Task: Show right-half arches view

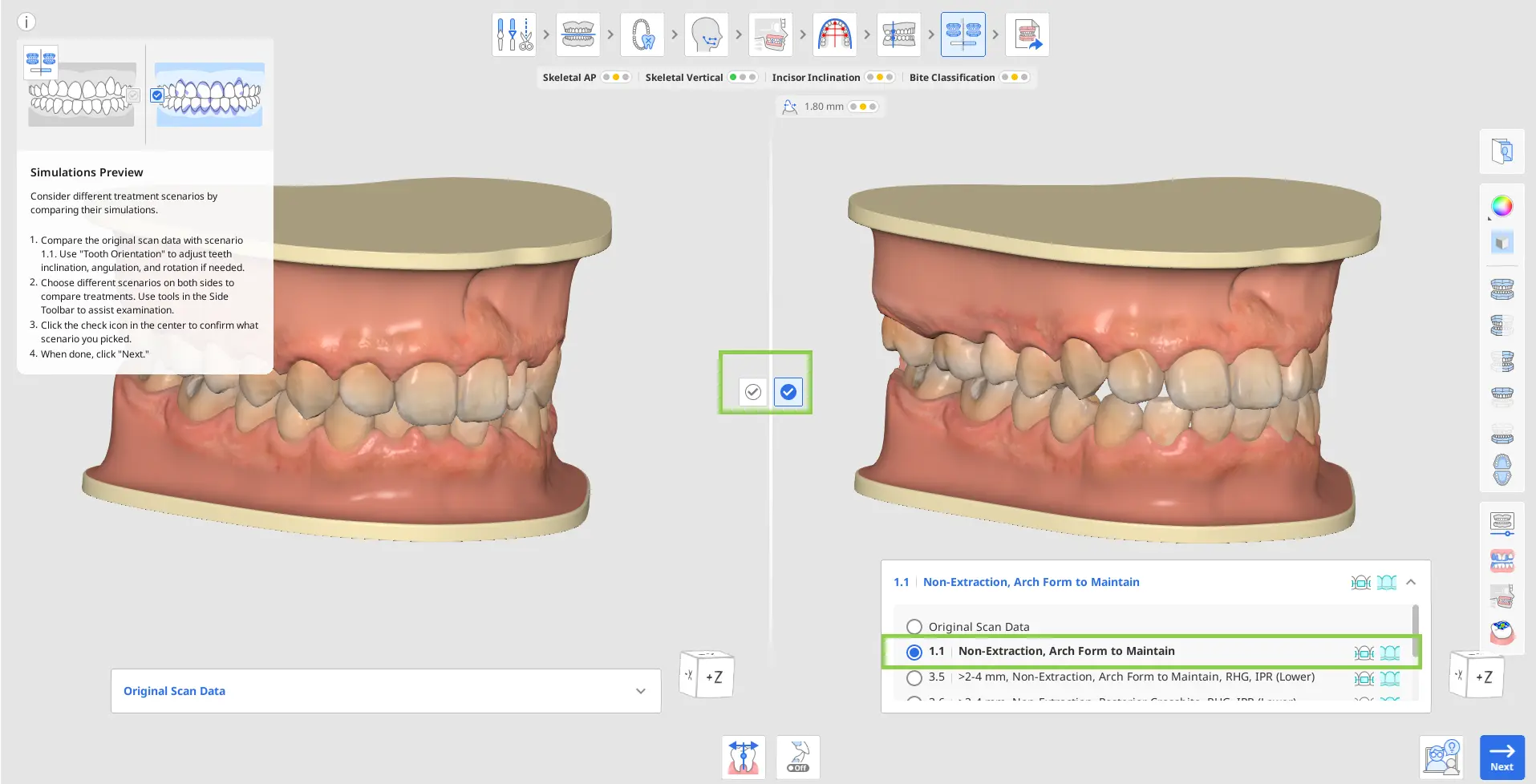Action: [1502, 362]
